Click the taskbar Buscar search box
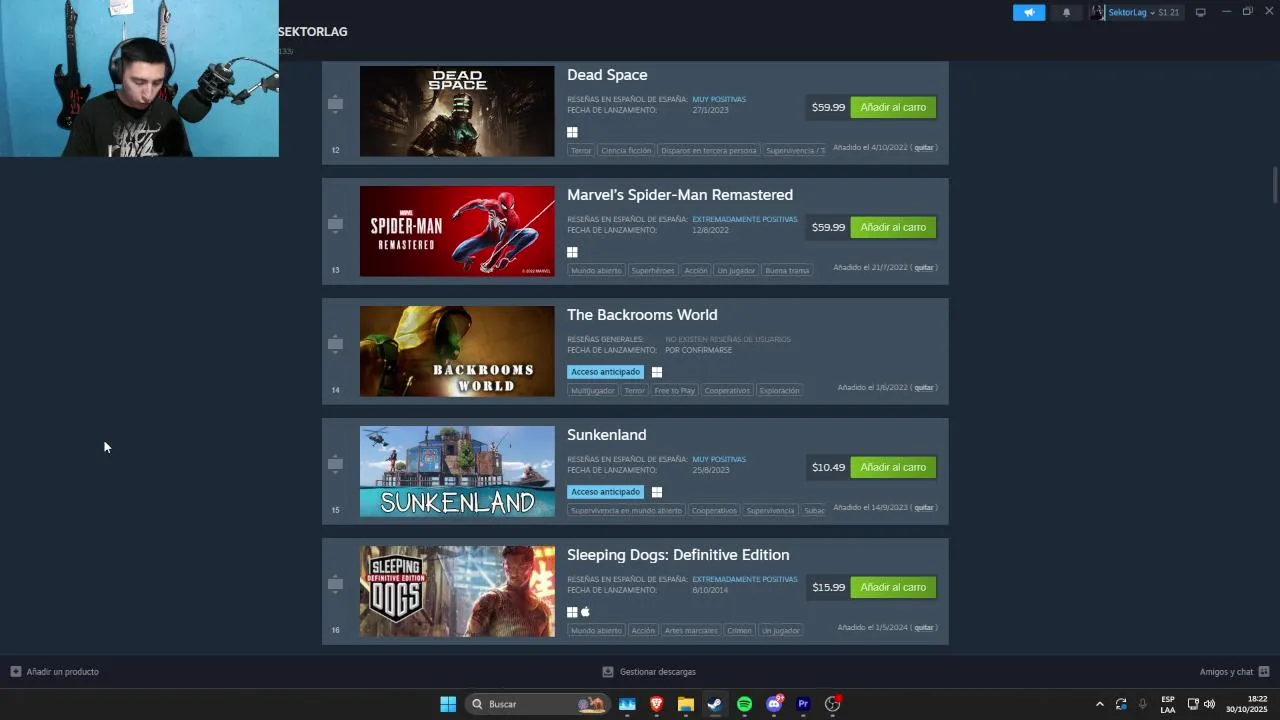 coord(537,704)
